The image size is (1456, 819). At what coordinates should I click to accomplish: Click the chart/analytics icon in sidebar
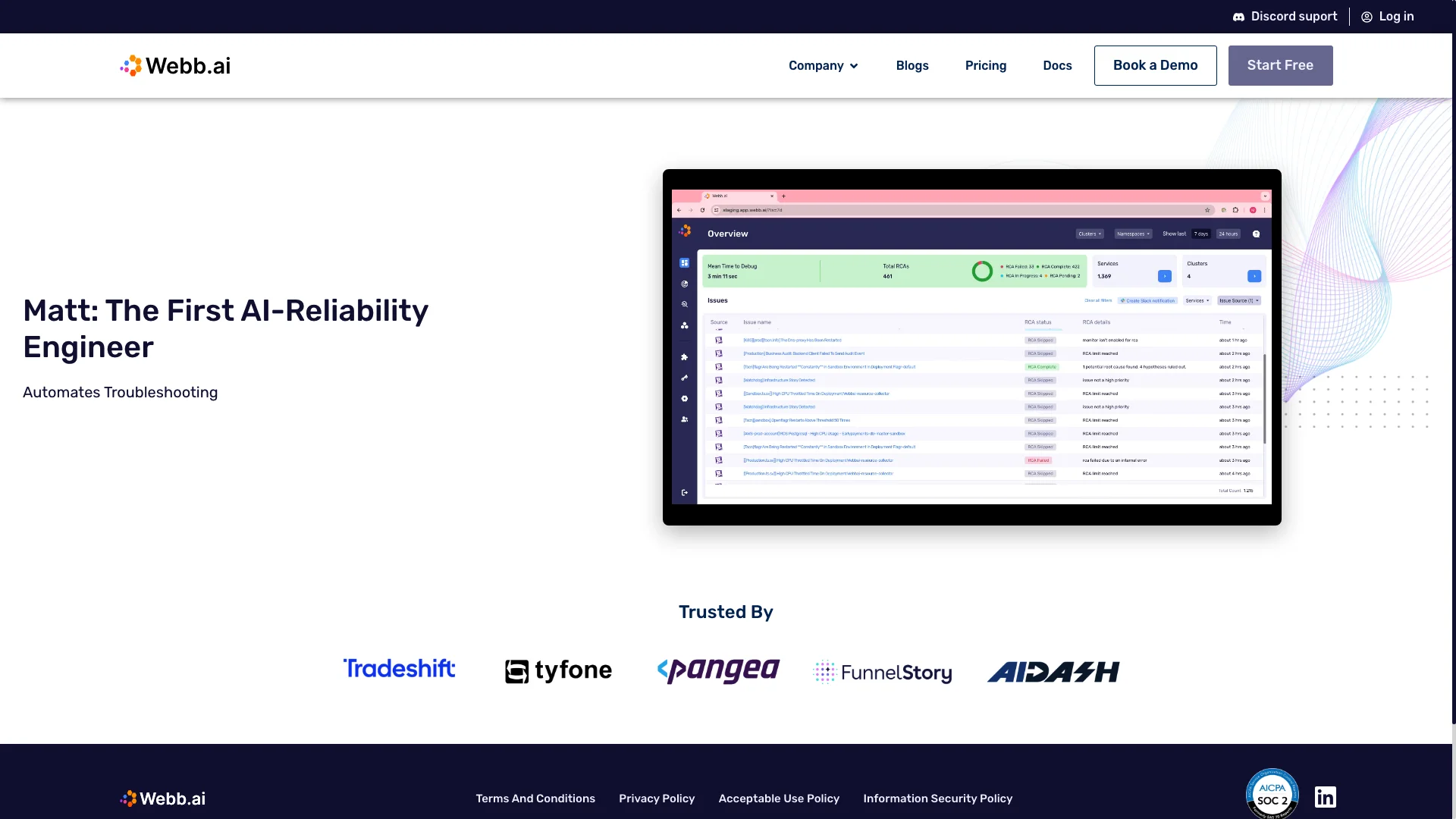point(685,284)
